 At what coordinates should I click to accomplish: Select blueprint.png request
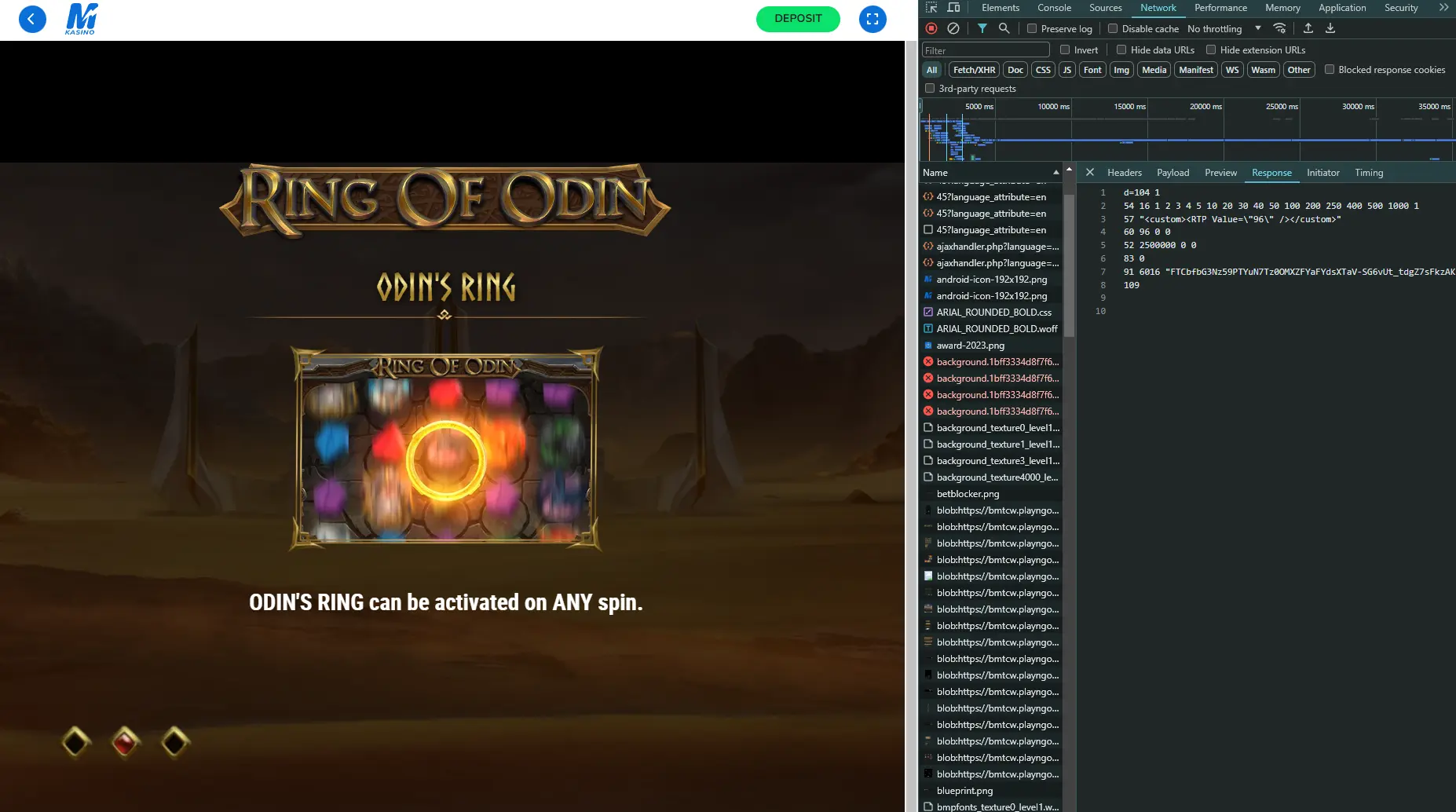tap(990, 791)
